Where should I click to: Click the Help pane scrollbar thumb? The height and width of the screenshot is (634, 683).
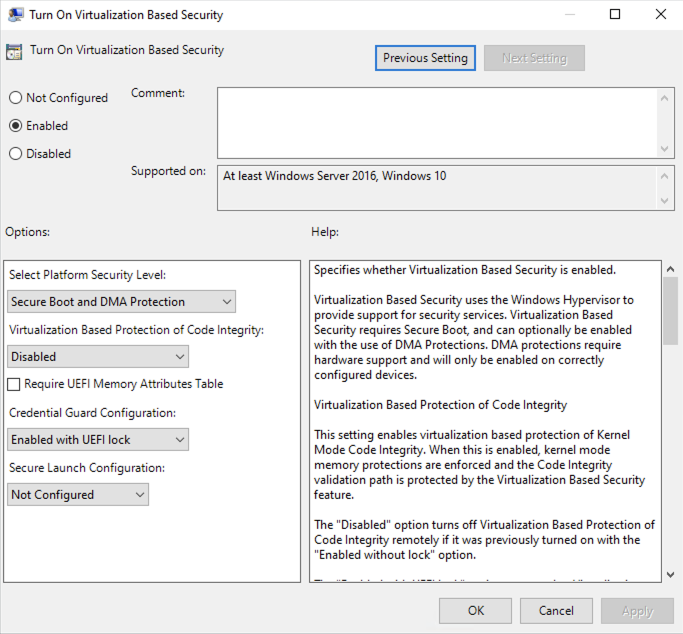click(x=669, y=310)
